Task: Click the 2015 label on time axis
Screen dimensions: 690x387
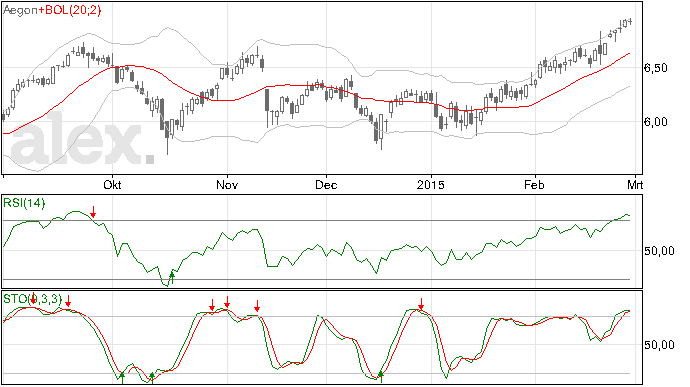Action: [x=431, y=184]
